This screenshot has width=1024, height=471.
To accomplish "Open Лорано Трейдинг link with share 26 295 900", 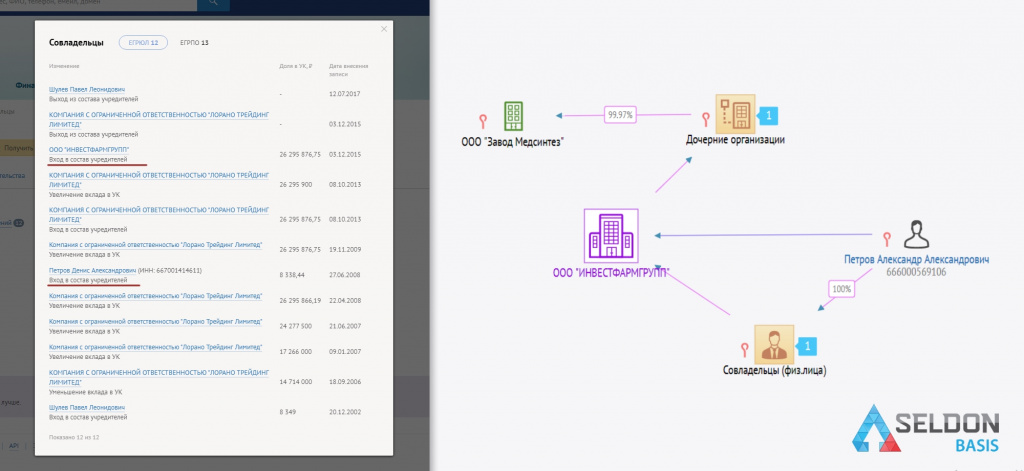I will (159, 180).
